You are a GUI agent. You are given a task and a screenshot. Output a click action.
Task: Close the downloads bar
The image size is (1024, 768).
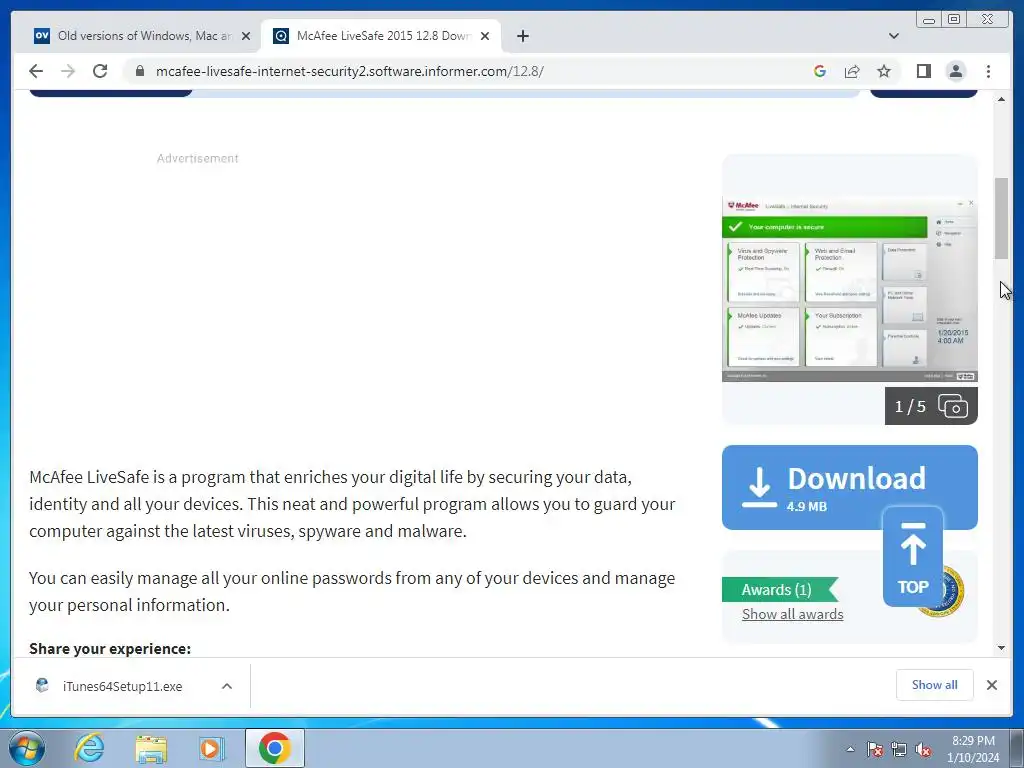coord(991,685)
